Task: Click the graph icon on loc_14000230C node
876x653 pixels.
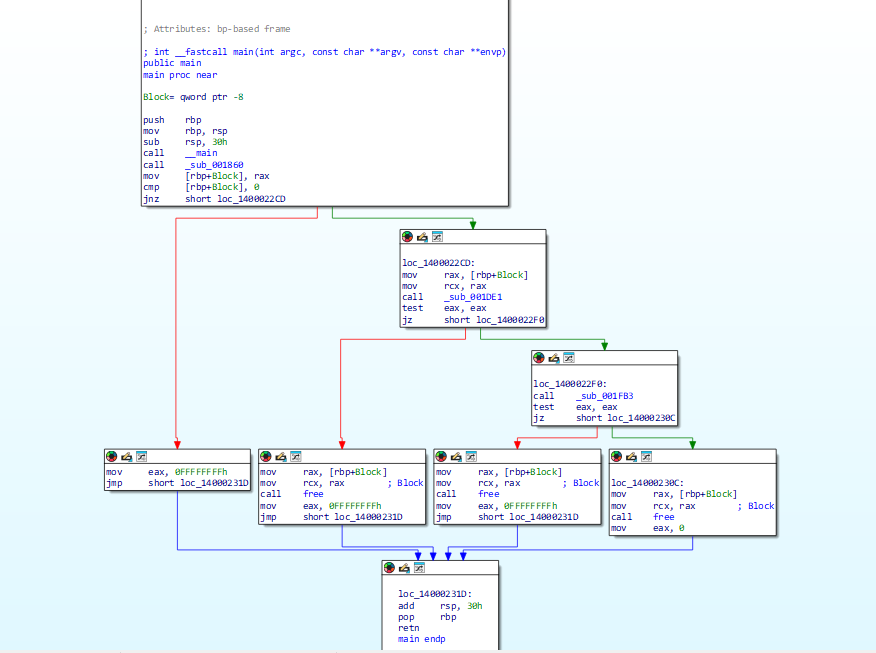Action: [646, 456]
